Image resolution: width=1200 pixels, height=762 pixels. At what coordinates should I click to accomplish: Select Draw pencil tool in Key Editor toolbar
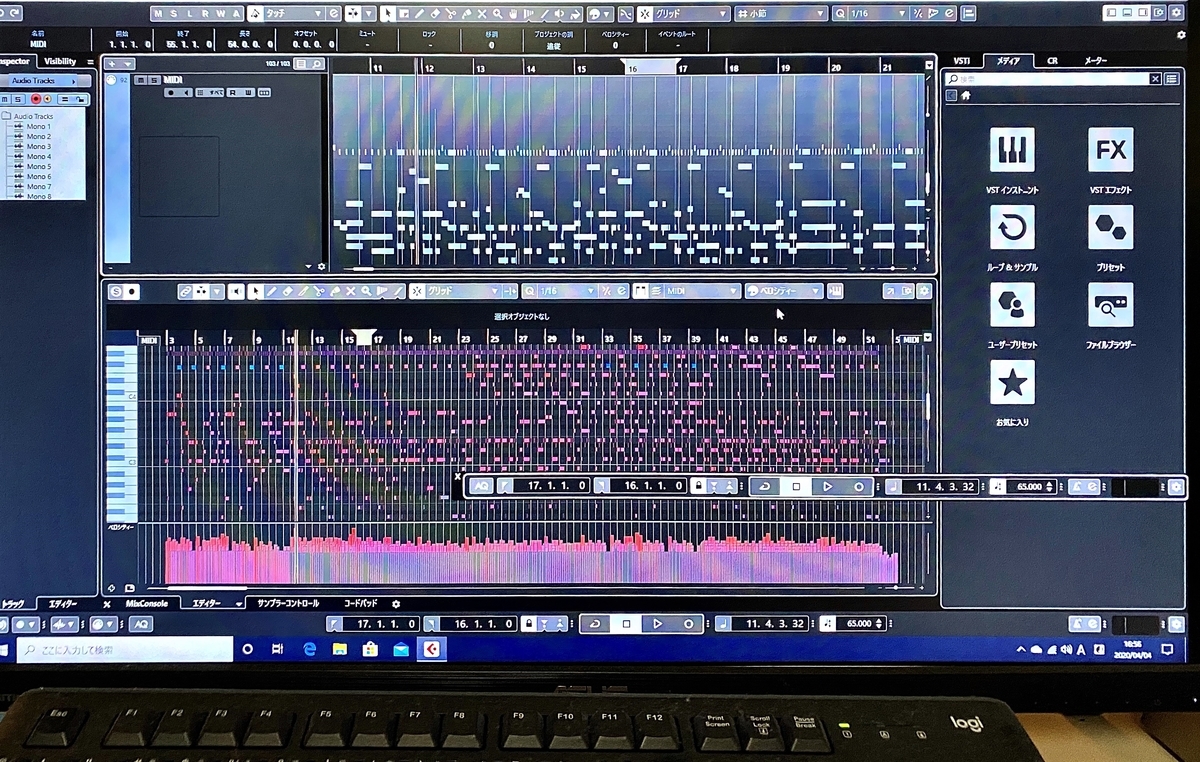(x=271, y=291)
